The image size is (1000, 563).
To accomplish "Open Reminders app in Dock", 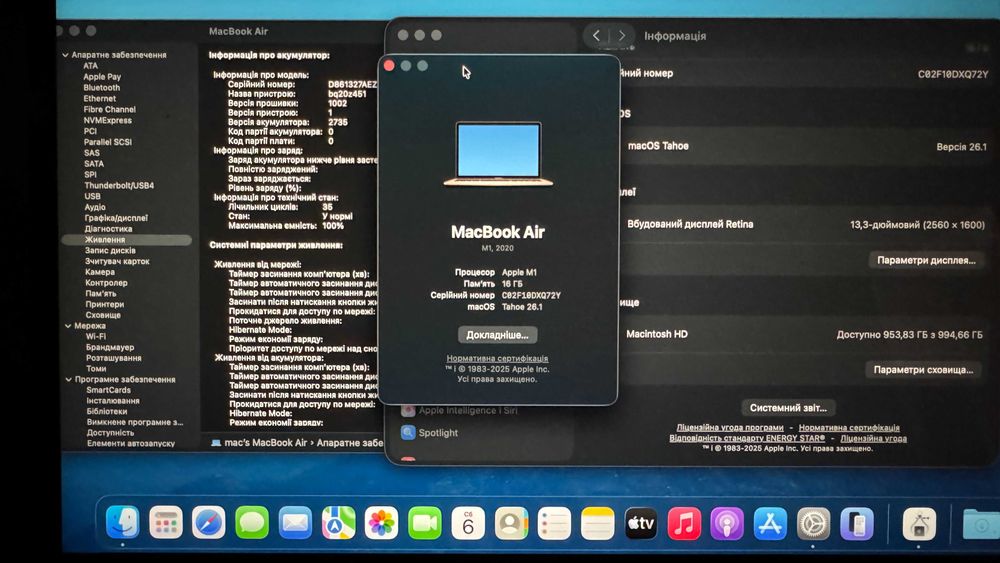I will 554,523.
